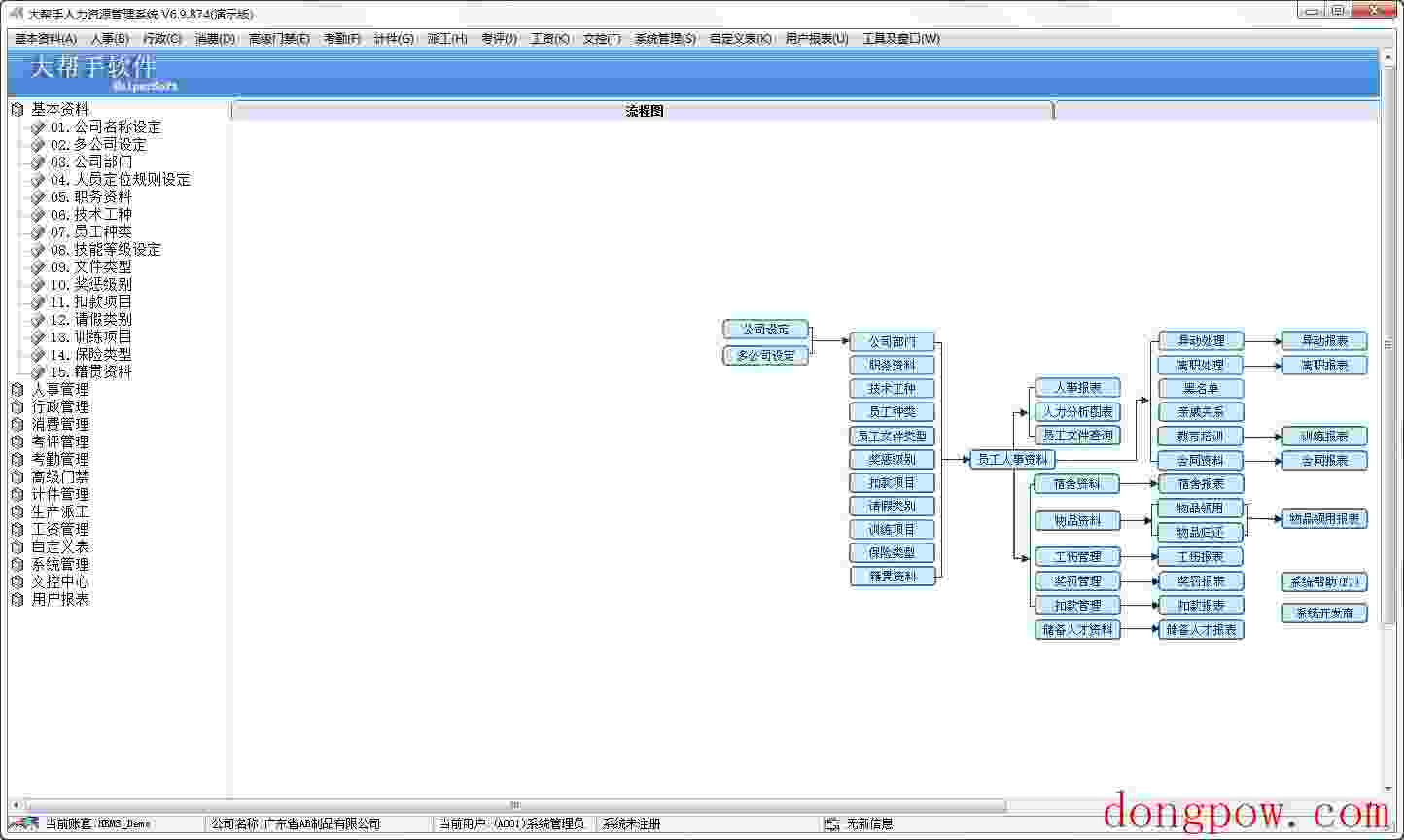Click the vertical scrollbar down arrow
Viewport: 1404px width, 840px height.
1386,788
